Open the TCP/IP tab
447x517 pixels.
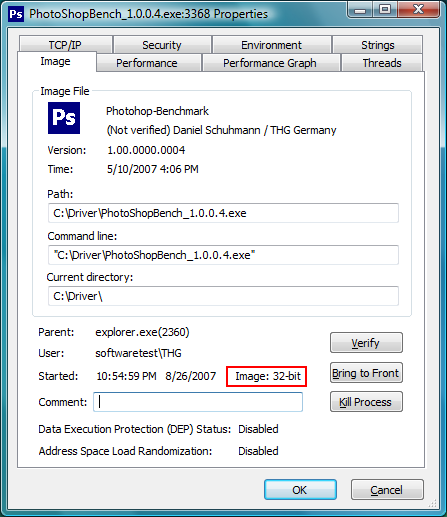[x=65, y=45]
